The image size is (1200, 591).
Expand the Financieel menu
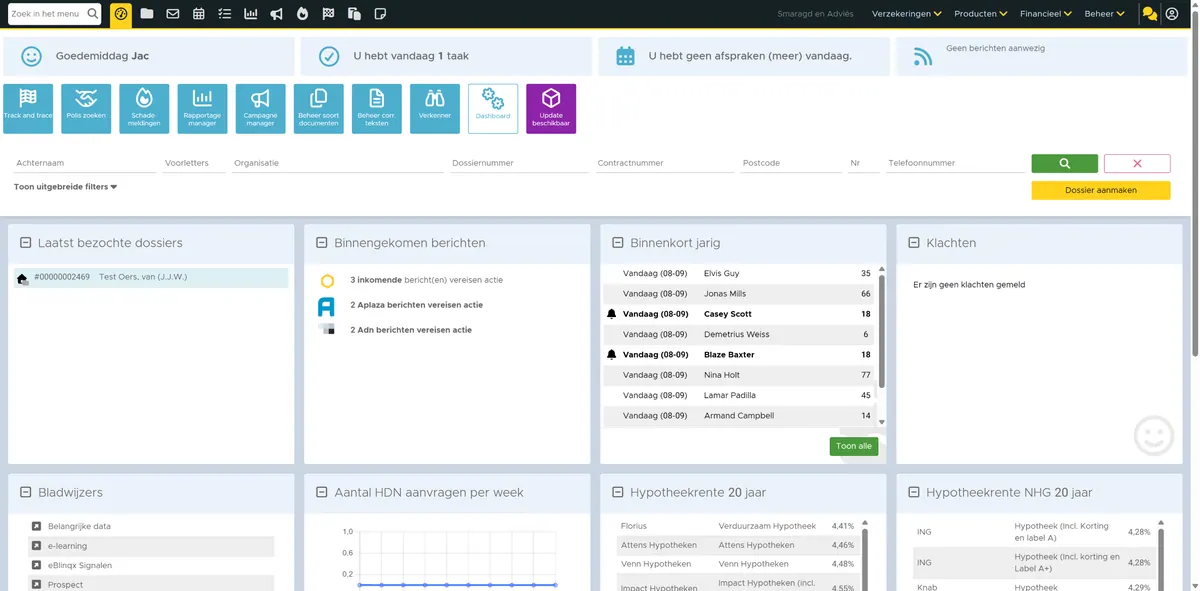[x=1046, y=14]
